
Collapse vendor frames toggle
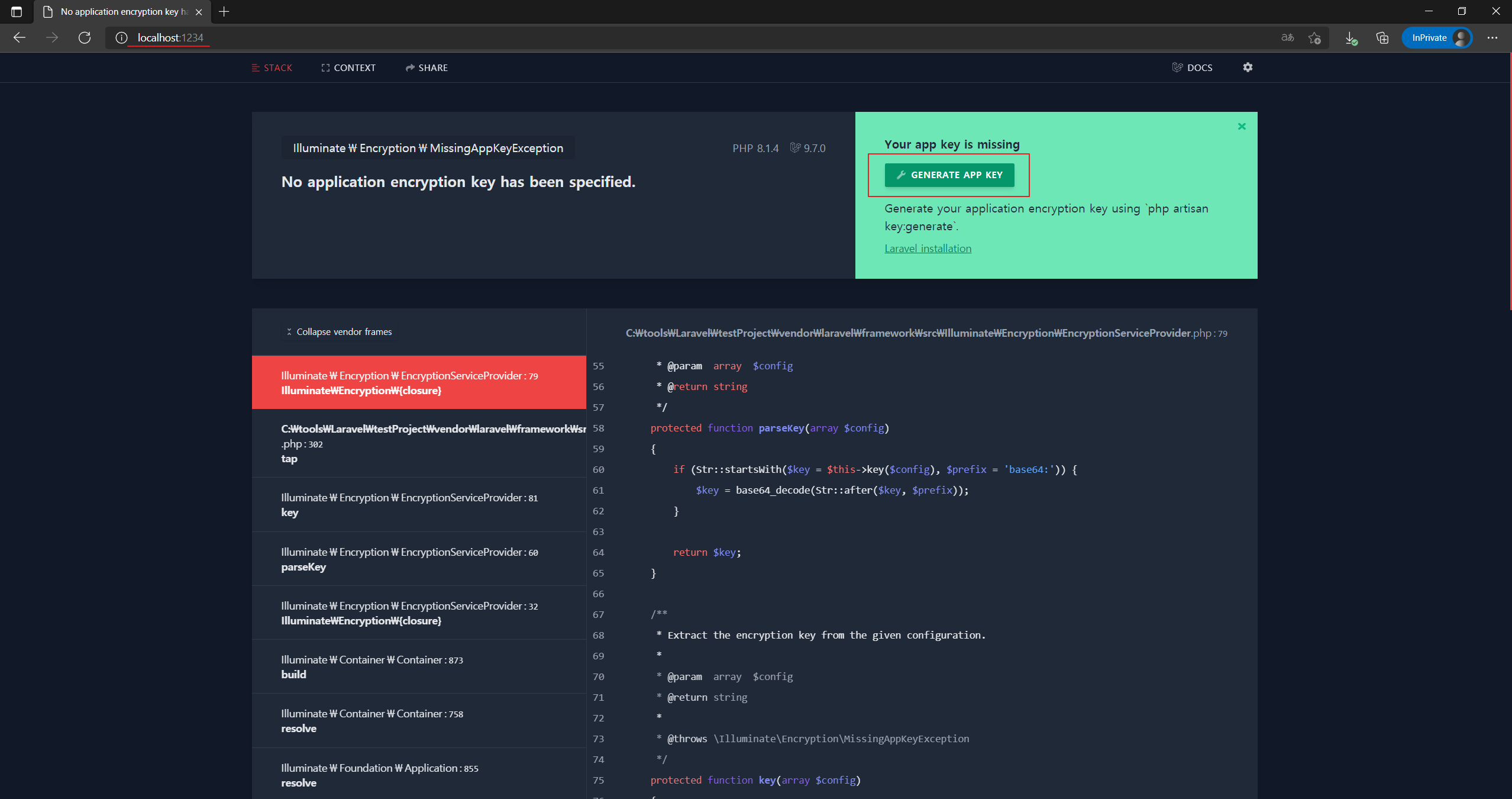[339, 332]
